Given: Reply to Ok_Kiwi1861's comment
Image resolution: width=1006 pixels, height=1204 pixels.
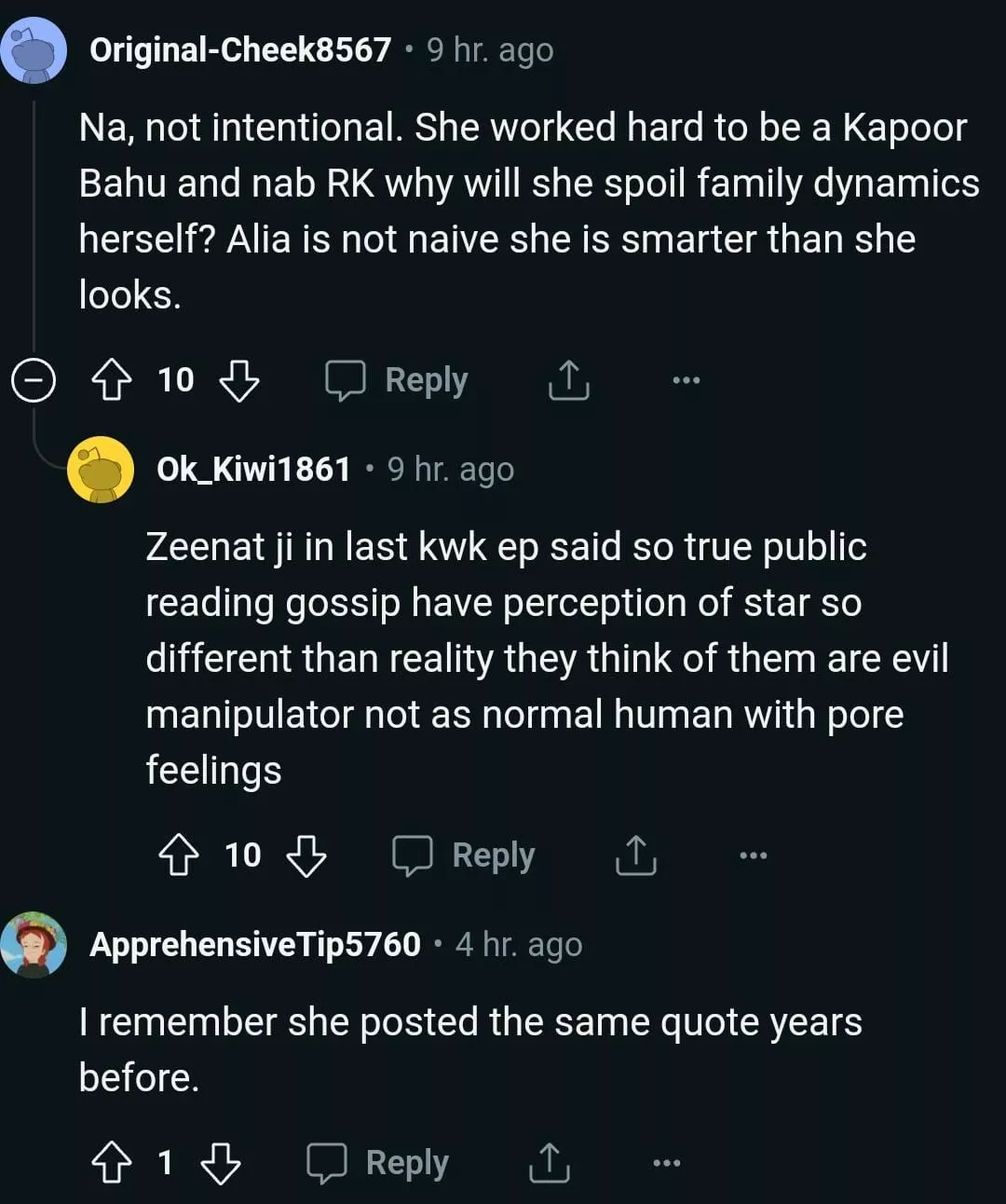Looking at the screenshot, I should pyautogui.click(x=464, y=855).
